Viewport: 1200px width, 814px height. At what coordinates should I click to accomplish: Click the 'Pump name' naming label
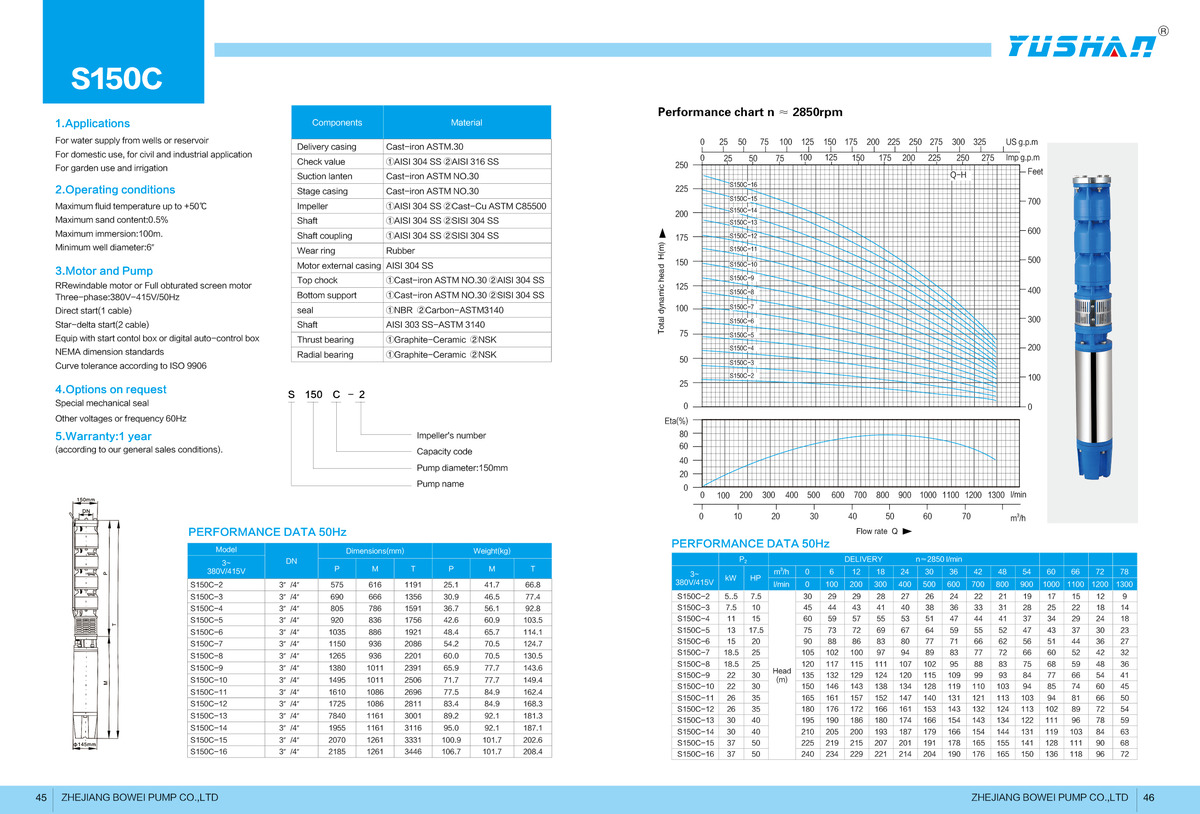[440, 483]
